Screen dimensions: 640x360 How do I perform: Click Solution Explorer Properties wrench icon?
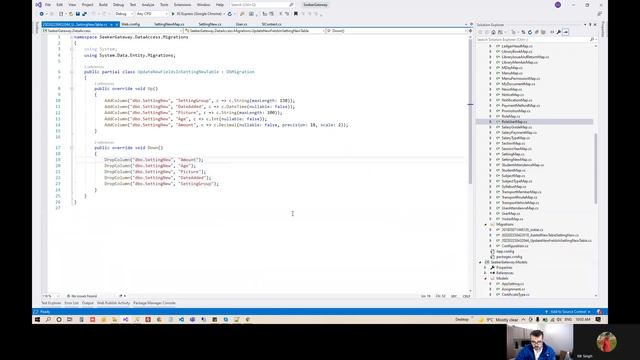pyautogui.click(x=559, y=32)
